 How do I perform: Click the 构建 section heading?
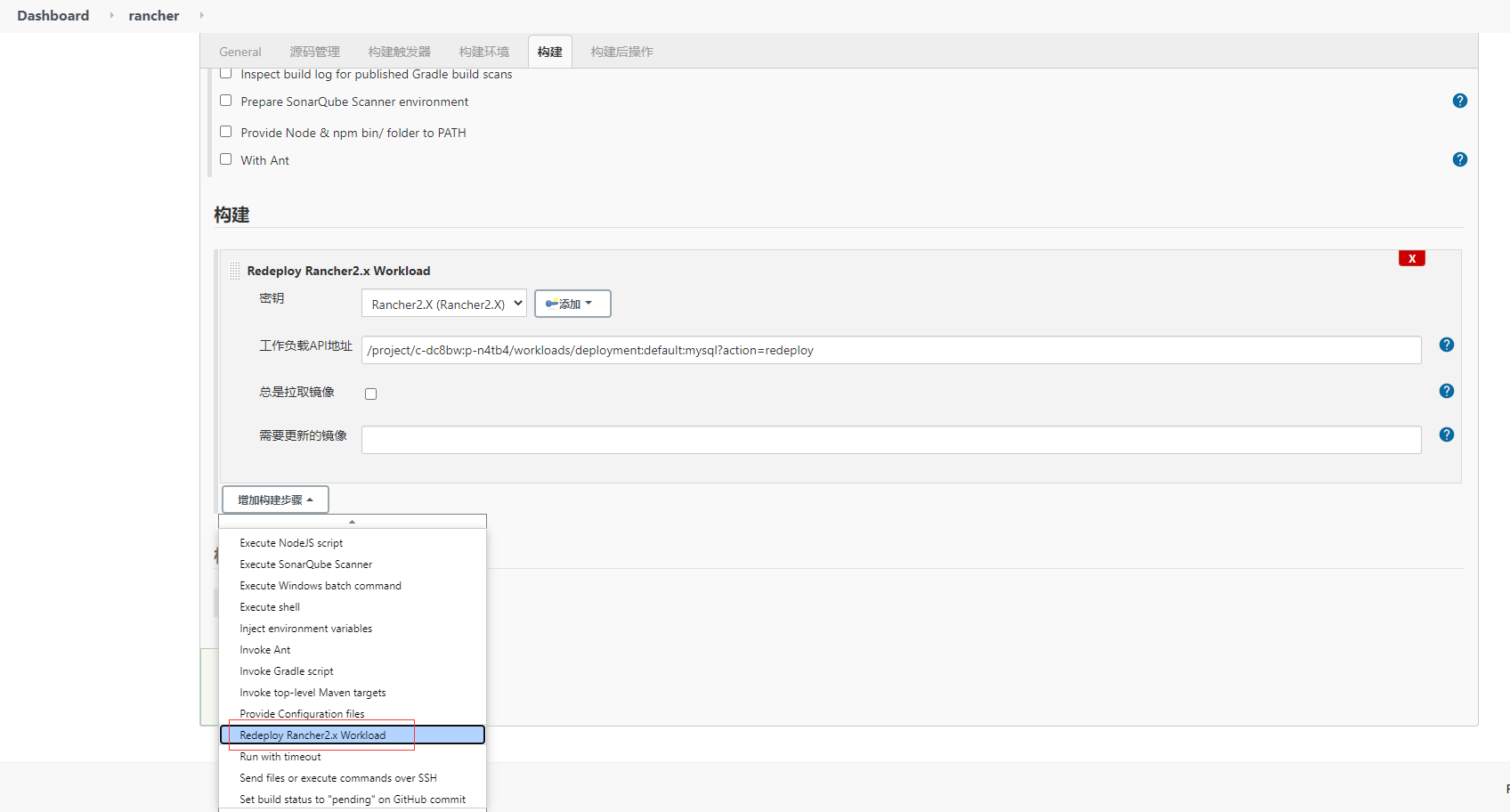click(231, 215)
